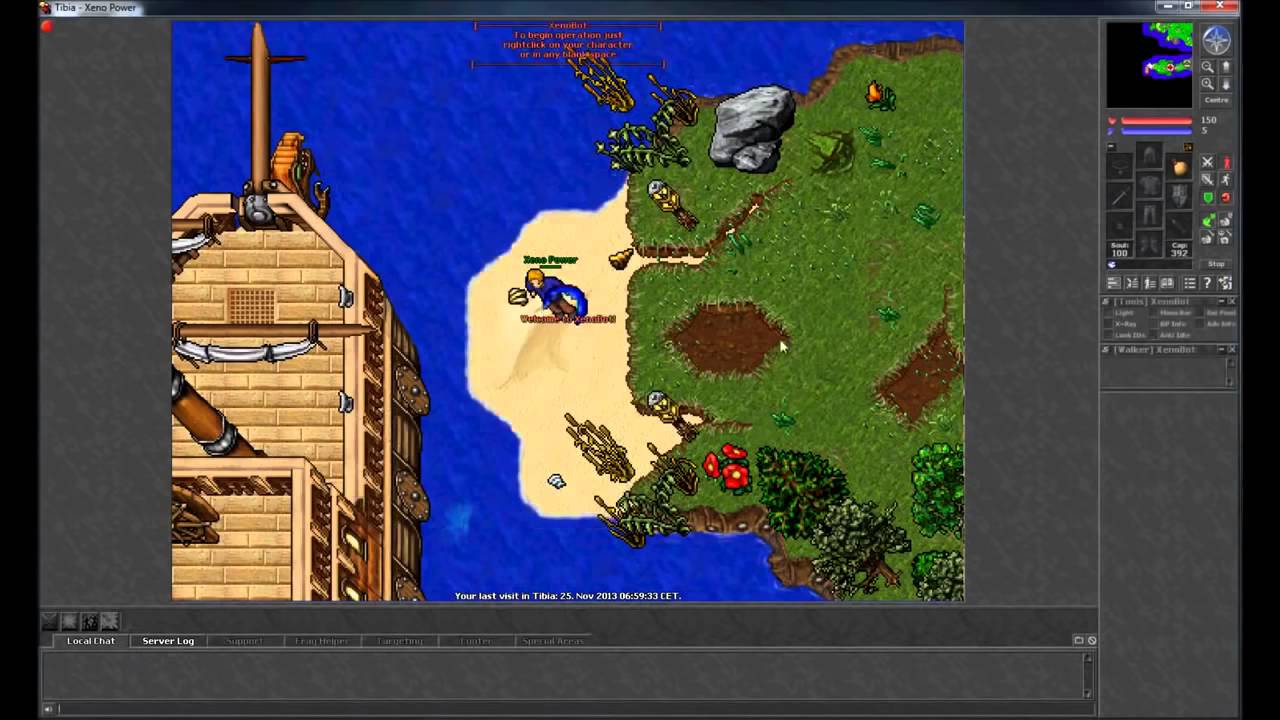Enable the X-Ray checkbox in Tools
This screenshot has width=1280, height=720.
coord(1108,324)
